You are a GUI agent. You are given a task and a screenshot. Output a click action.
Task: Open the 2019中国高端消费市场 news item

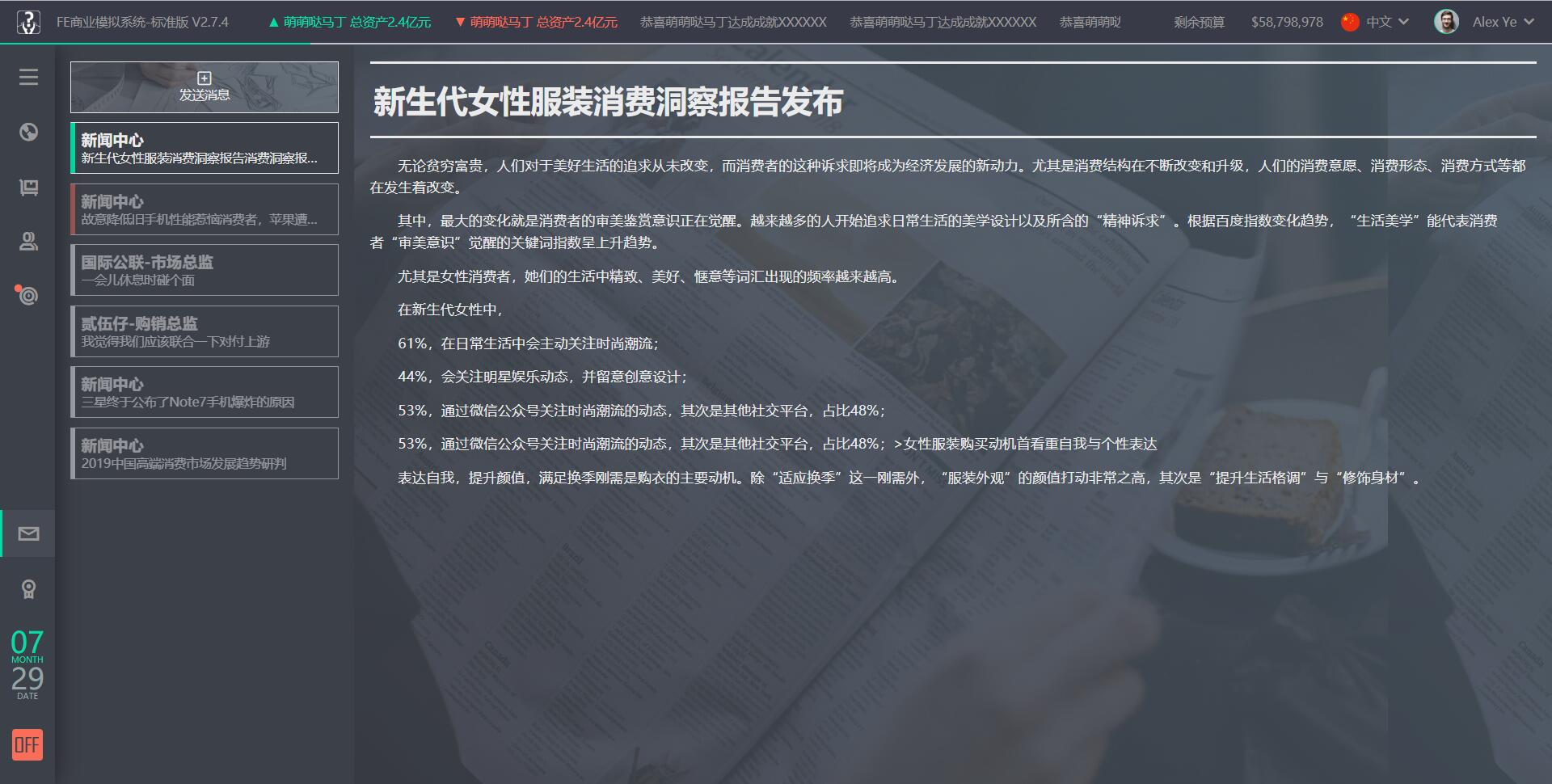[205, 453]
